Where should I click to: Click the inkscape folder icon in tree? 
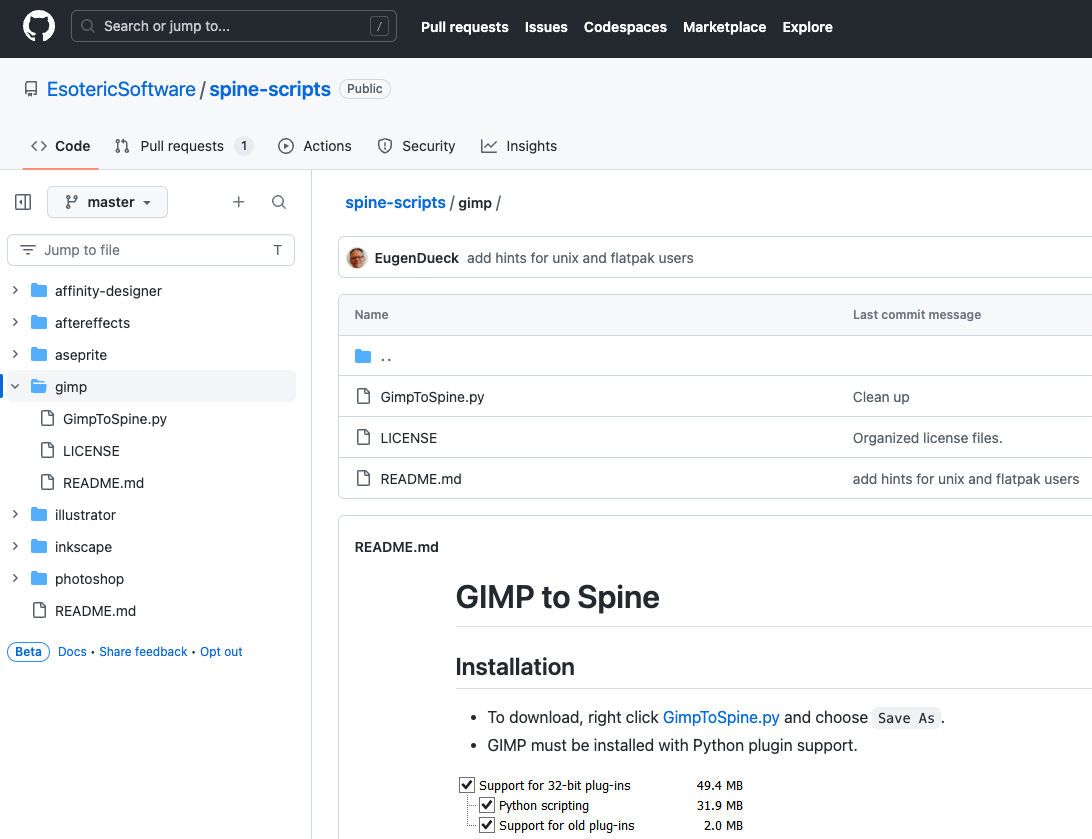39,547
